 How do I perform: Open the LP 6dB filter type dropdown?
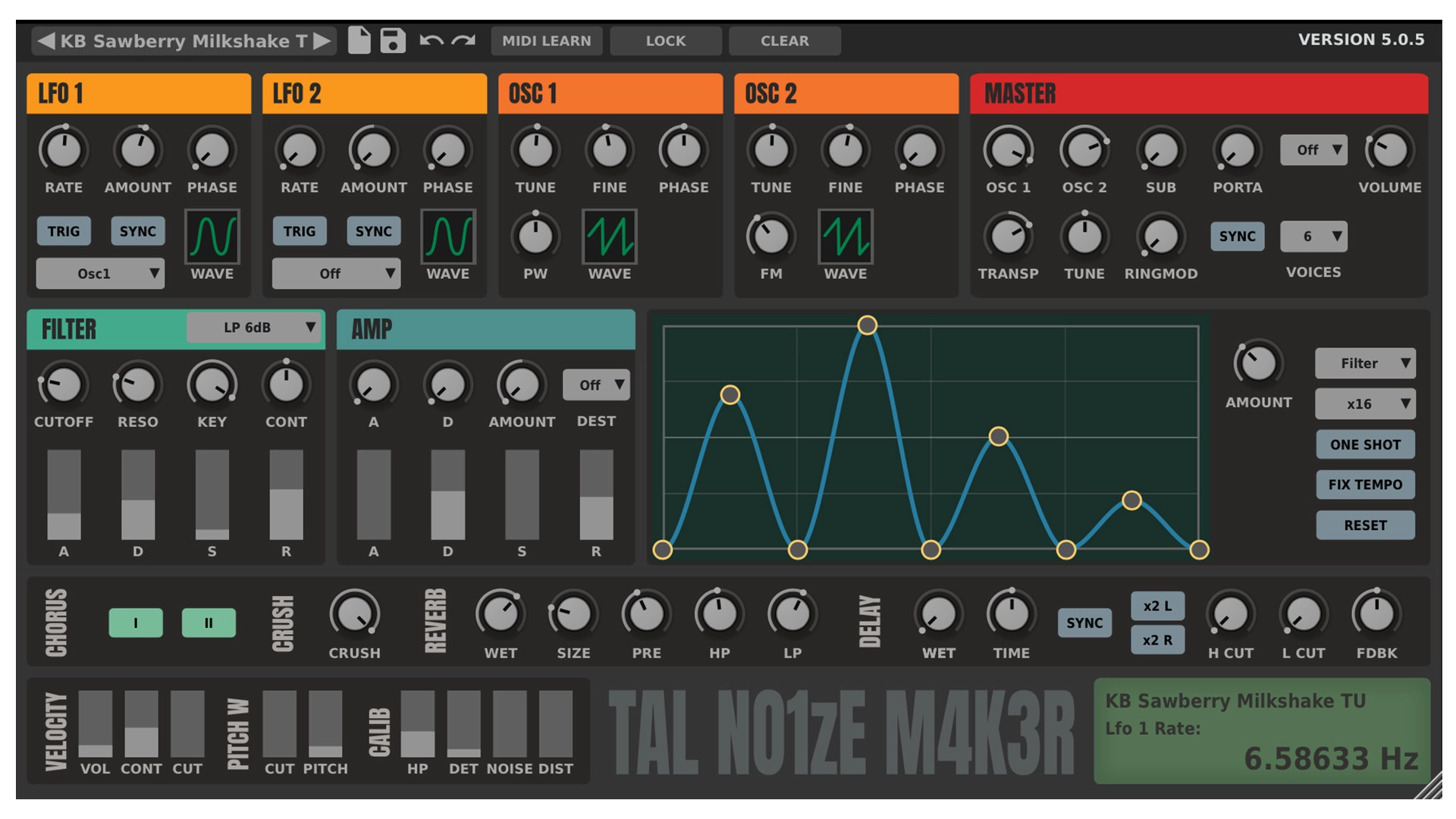click(x=253, y=328)
